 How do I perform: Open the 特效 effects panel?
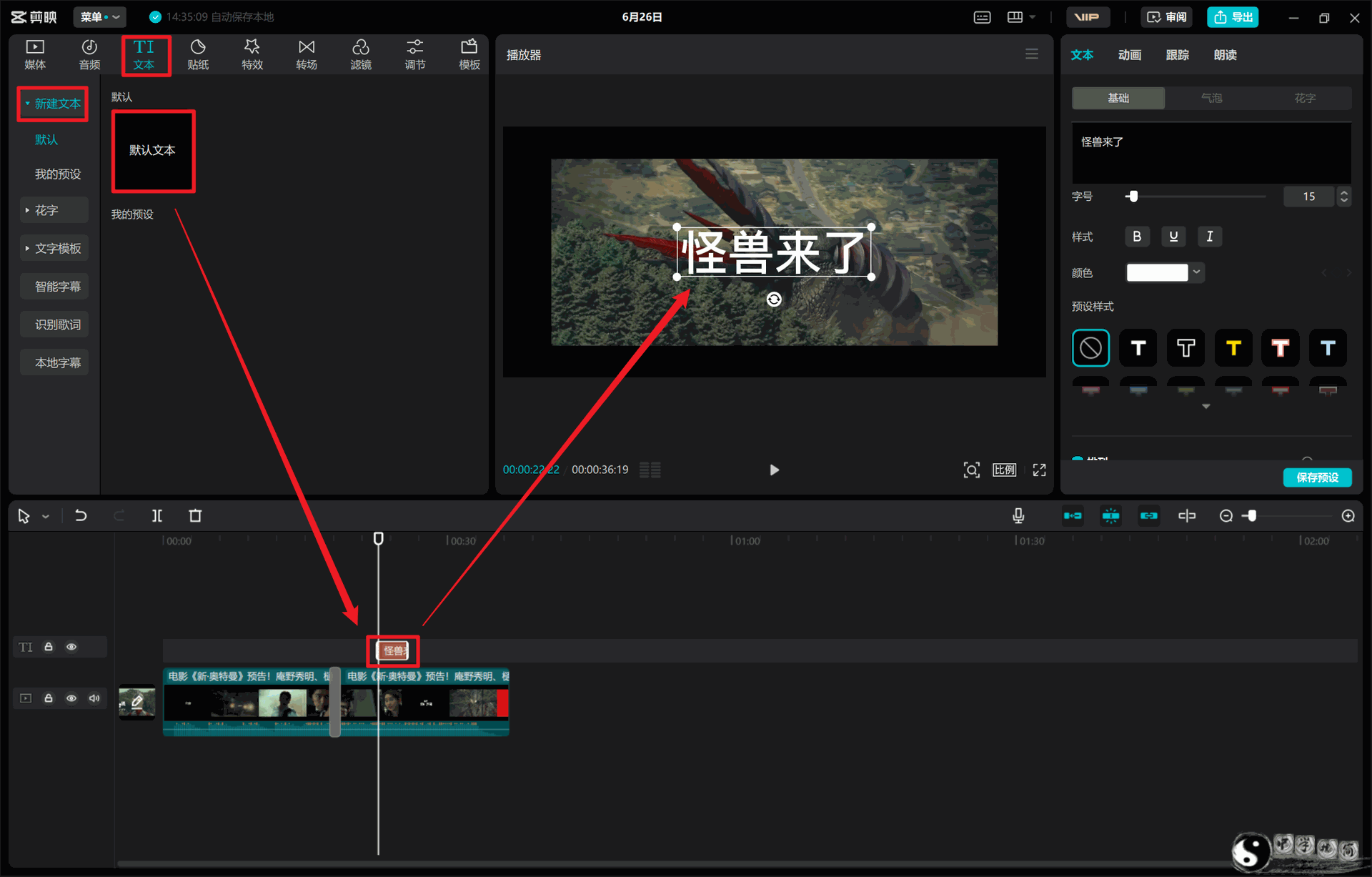(252, 55)
